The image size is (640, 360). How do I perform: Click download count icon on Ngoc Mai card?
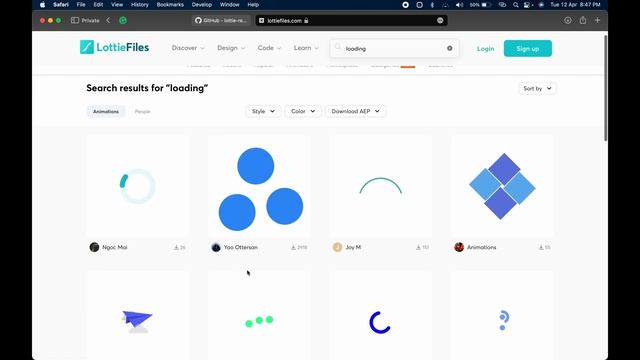[x=176, y=247]
